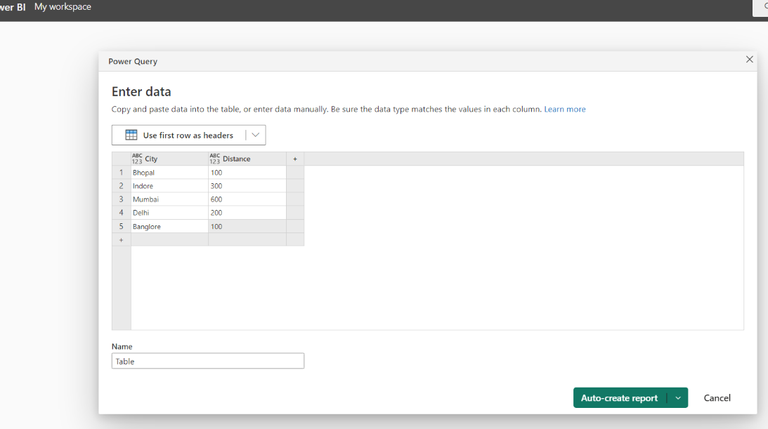The height and width of the screenshot is (429, 768).
Task: Add a new column with plus icon
Action: [295, 159]
